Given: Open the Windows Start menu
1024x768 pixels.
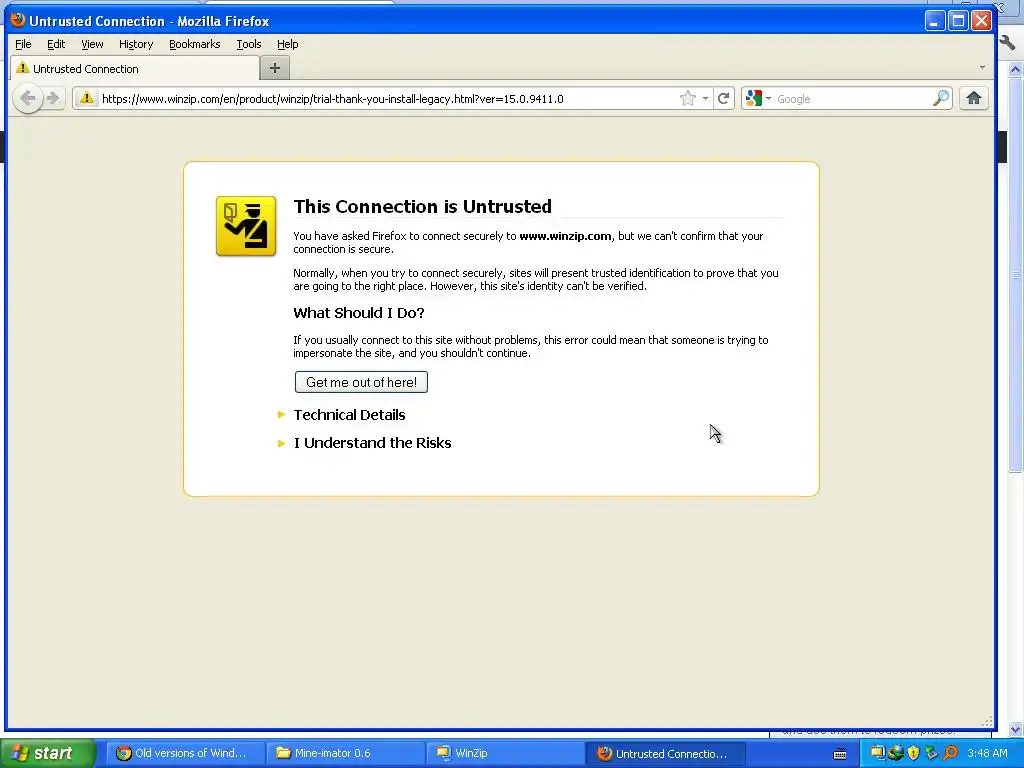Looking at the screenshot, I should click(47, 753).
